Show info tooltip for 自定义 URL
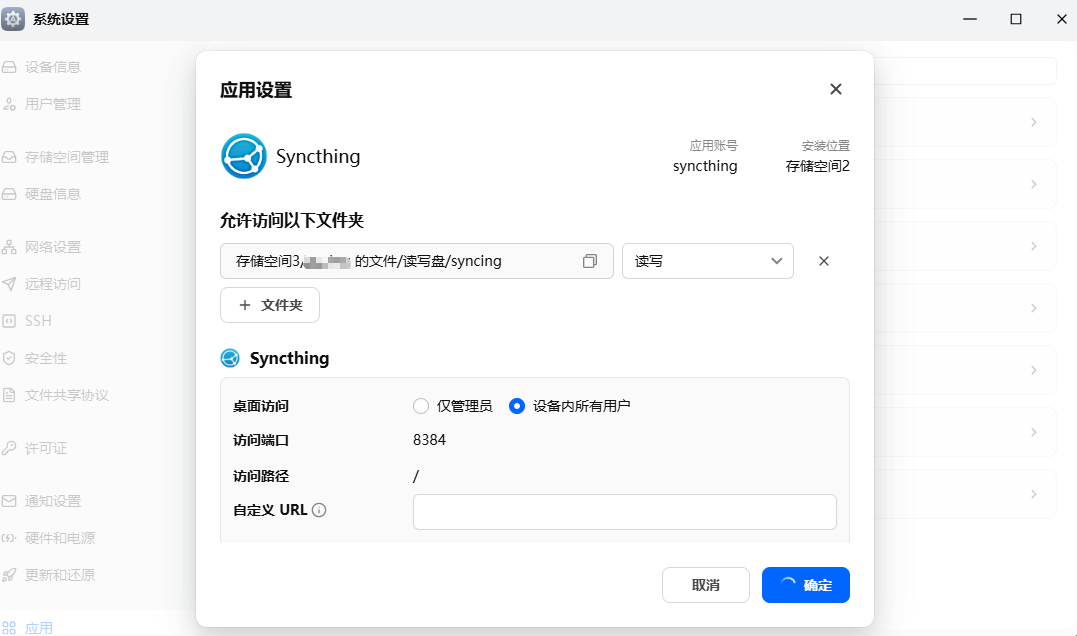This screenshot has width=1077, height=636. (319, 510)
